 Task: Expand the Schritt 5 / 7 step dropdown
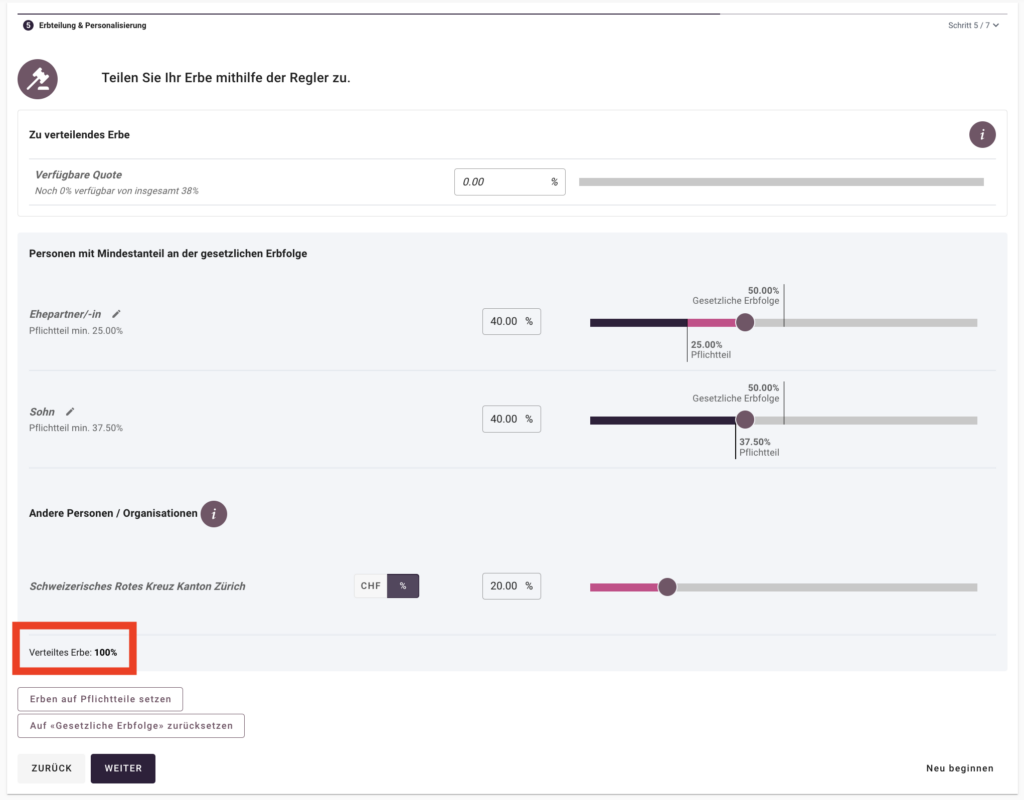click(x=973, y=25)
